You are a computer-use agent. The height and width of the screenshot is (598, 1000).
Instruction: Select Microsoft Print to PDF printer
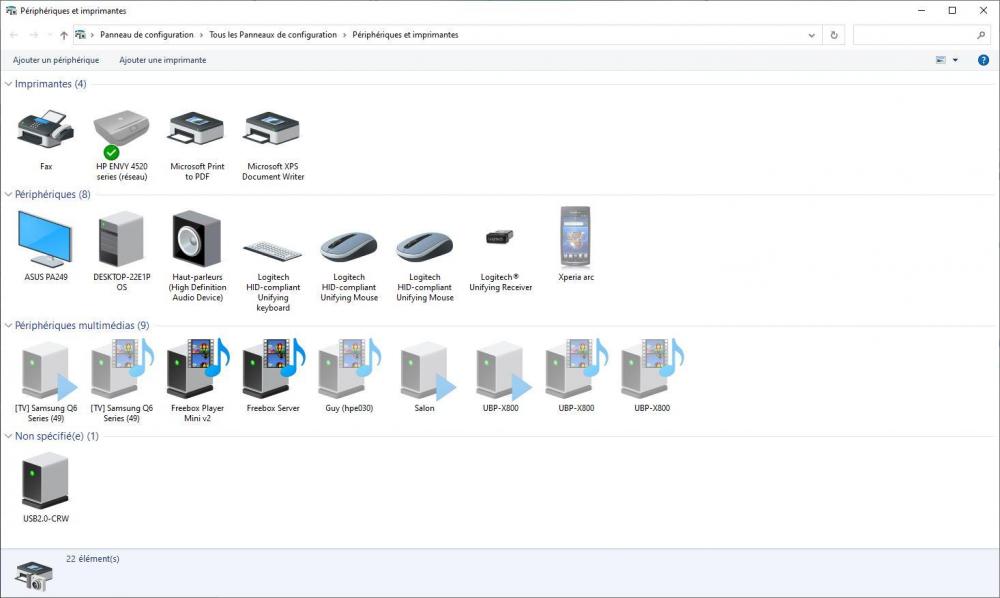(196, 129)
